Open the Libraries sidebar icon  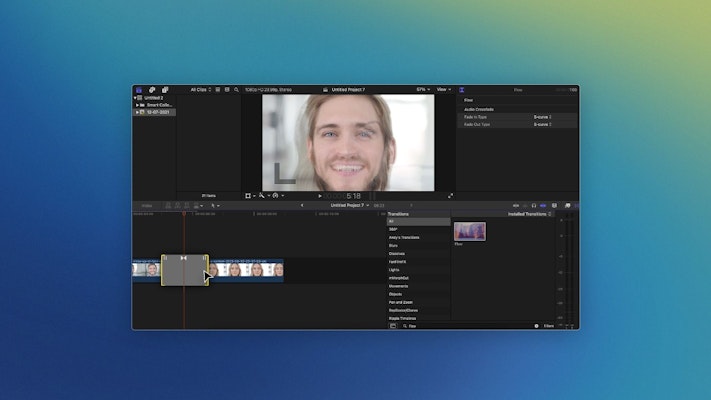(x=138, y=89)
